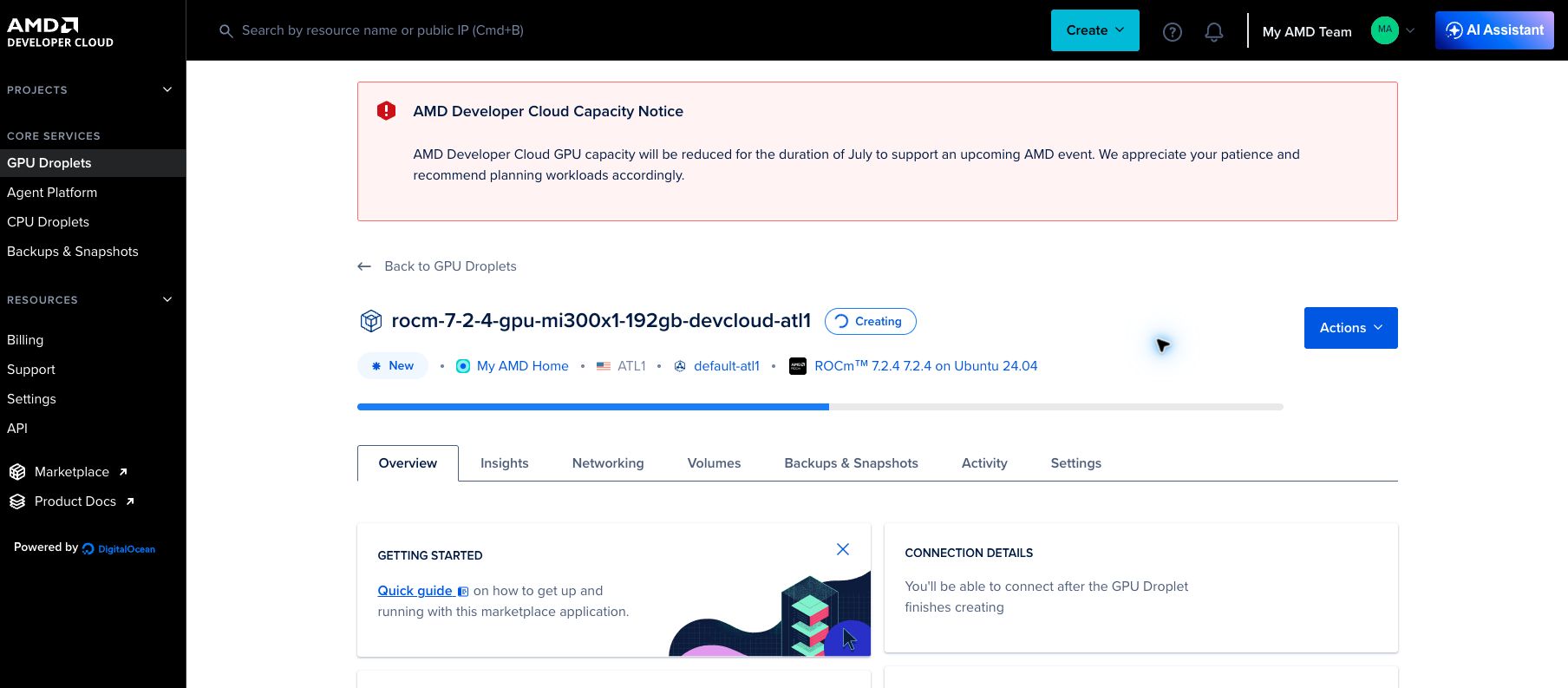The image size is (1568, 688).
Task: Collapse the Resources section
Action: point(167,299)
